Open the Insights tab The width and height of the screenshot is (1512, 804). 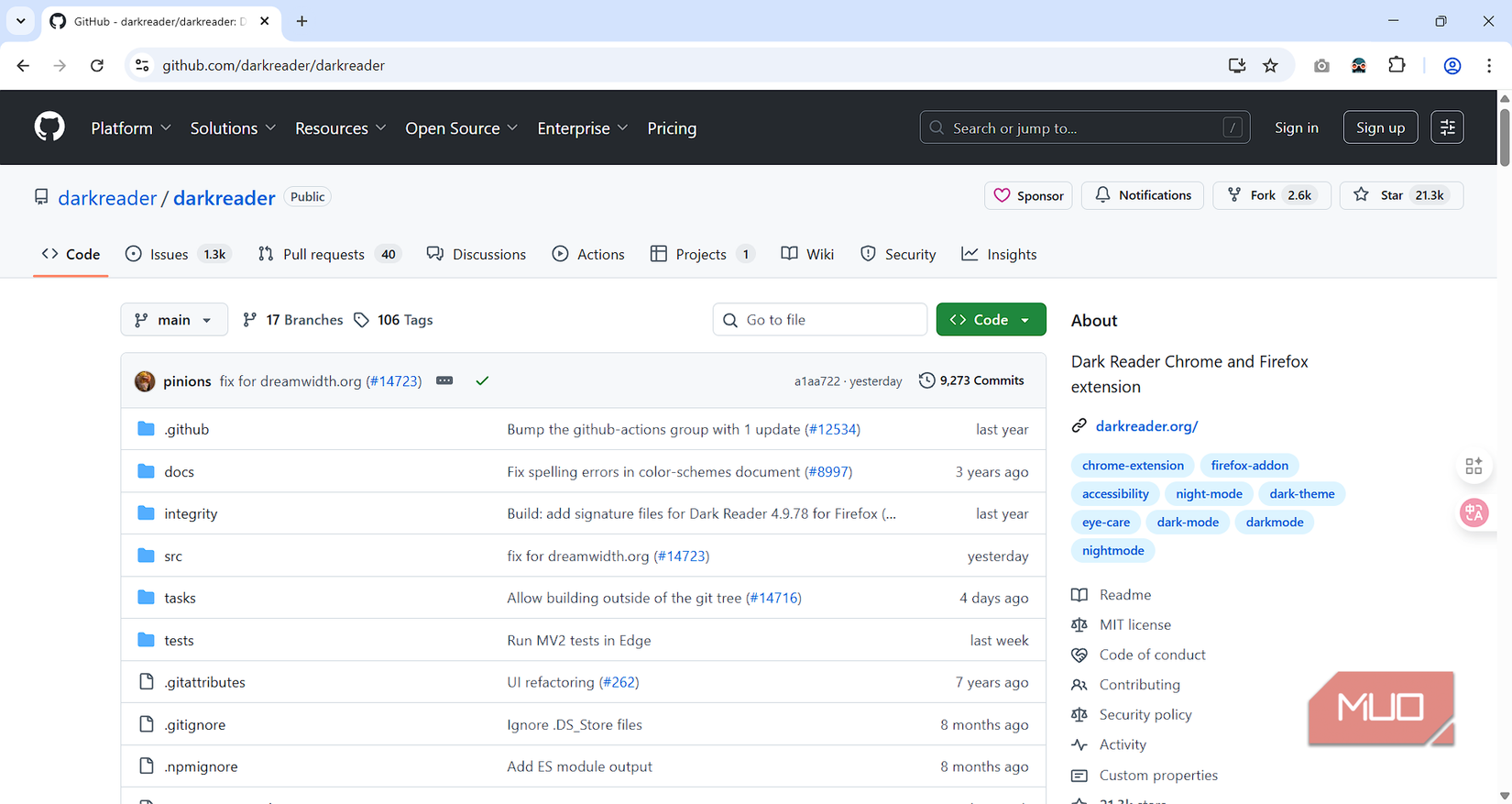click(x=999, y=254)
